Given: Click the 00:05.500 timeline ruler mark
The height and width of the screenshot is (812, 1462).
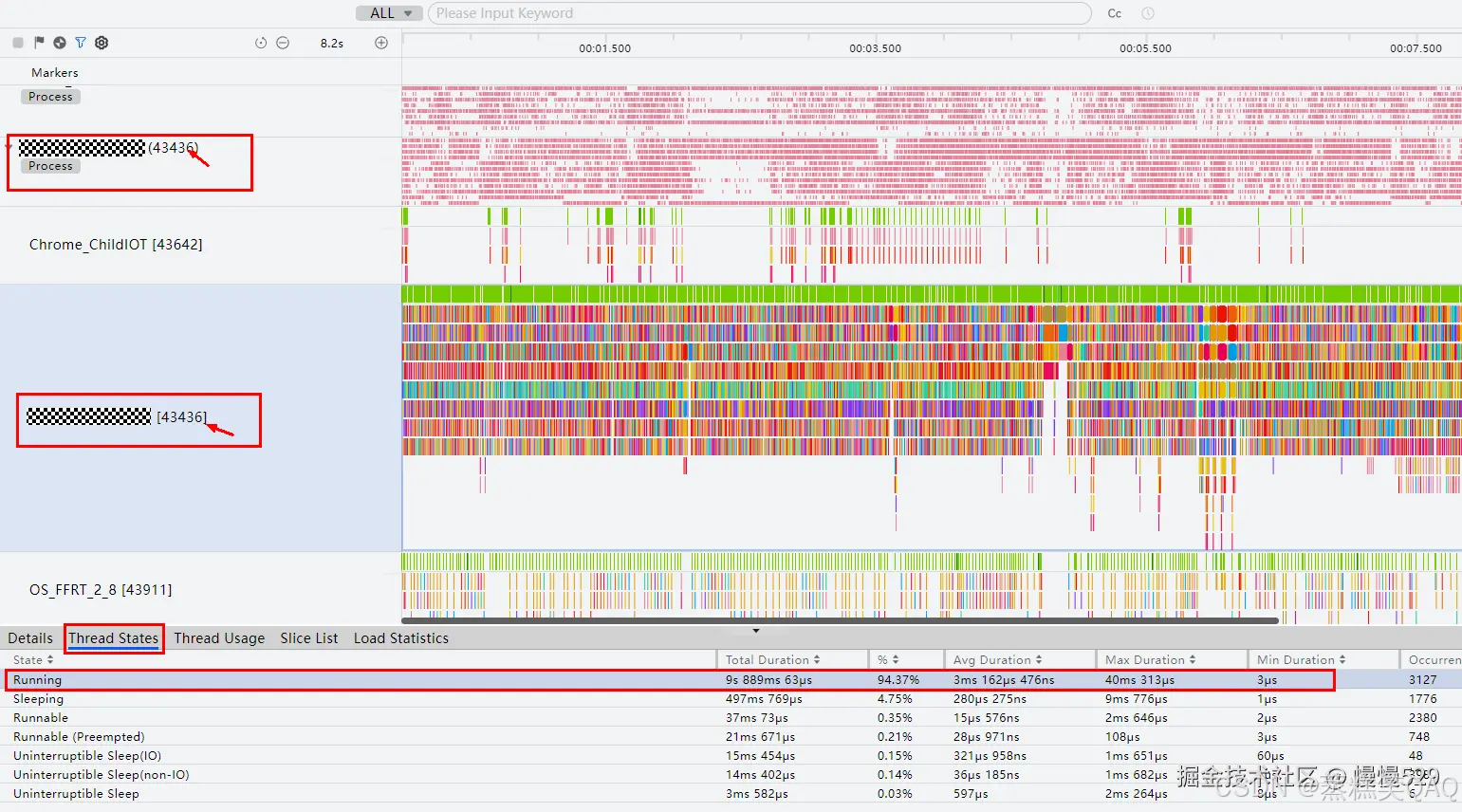Looking at the screenshot, I should (1145, 48).
